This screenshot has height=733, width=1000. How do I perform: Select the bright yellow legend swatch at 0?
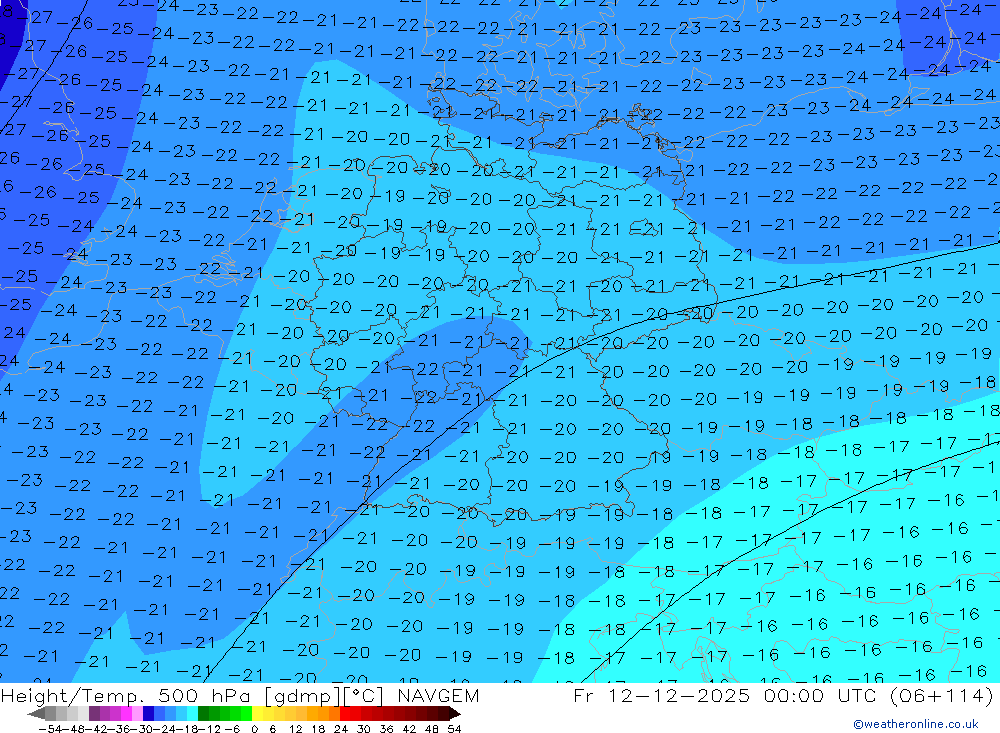coord(258,714)
